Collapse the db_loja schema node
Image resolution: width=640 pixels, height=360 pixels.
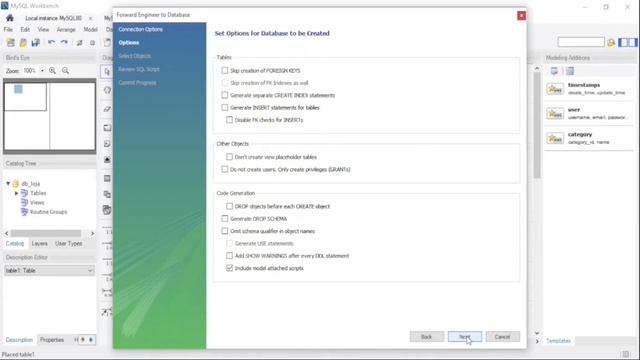click(x=8, y=184)
